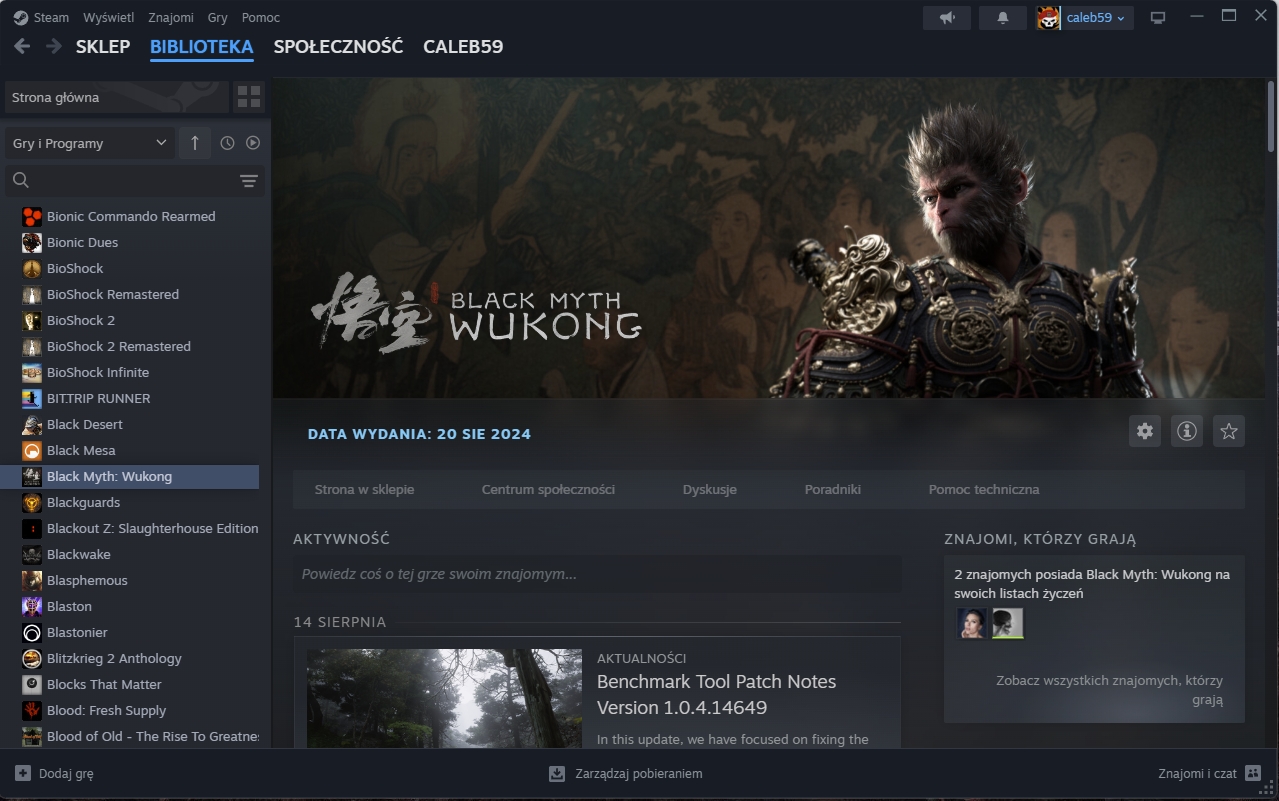Open Benchmark Tool Patch Notes news title
The width and height of the screenshot is (1279, 801).
[x=716, y=694]
